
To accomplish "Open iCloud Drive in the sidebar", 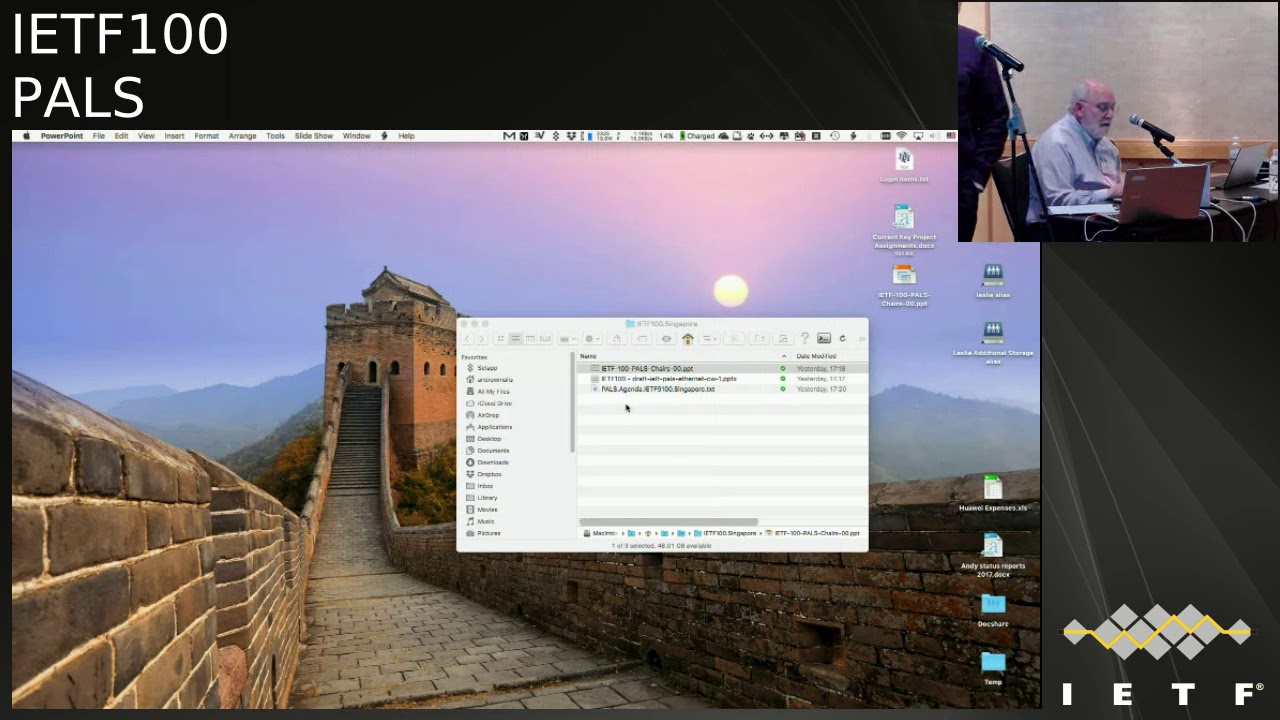I will [494, 403].
